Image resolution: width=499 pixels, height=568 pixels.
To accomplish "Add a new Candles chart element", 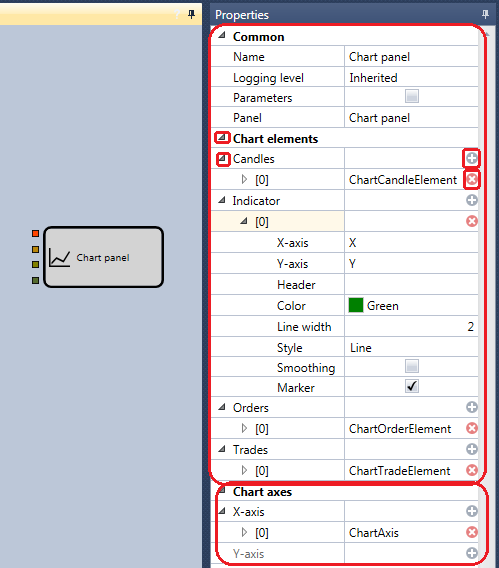I will (x=471, y=158).
